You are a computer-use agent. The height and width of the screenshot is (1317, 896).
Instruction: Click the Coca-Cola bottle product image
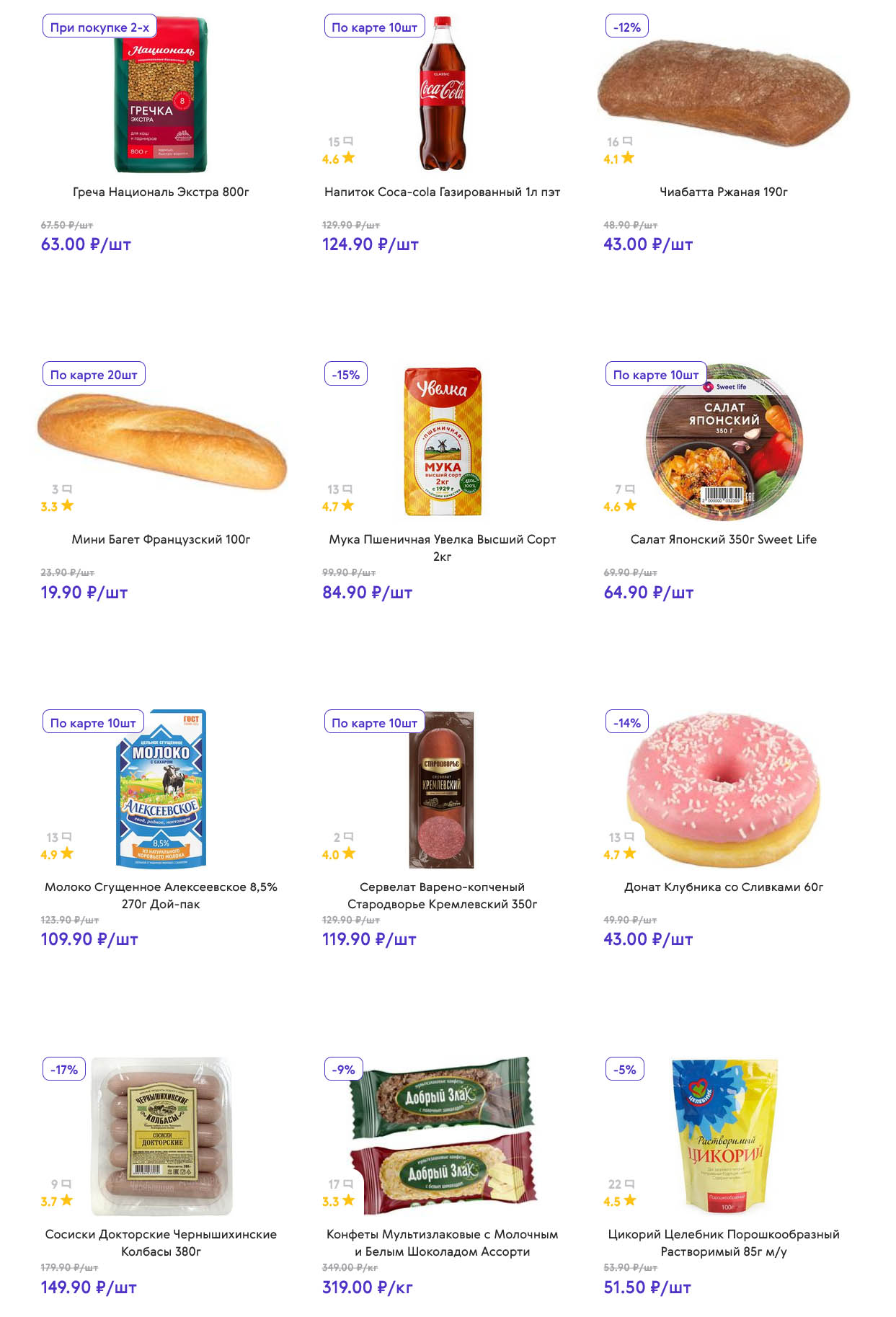442,94
